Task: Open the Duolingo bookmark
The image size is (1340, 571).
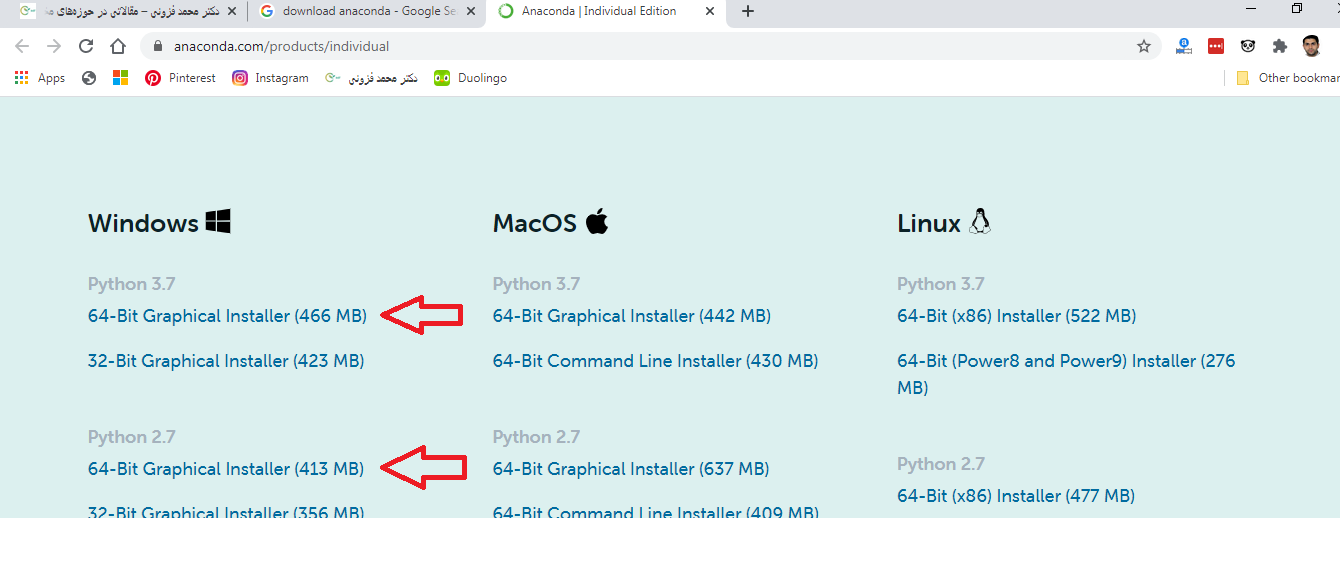Action: point(470,78)
